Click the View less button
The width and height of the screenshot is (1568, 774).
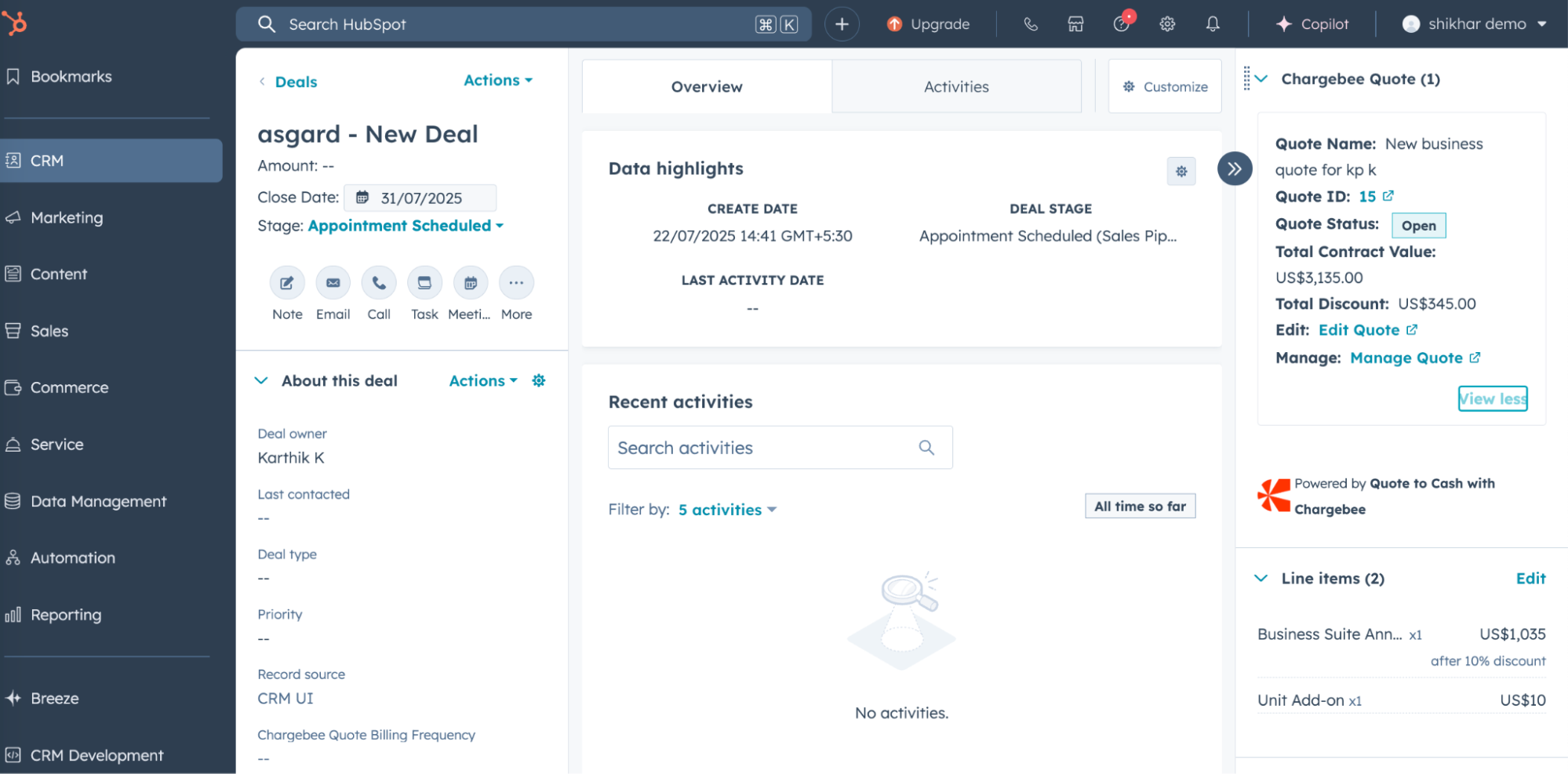click(x=1492, y=399)
